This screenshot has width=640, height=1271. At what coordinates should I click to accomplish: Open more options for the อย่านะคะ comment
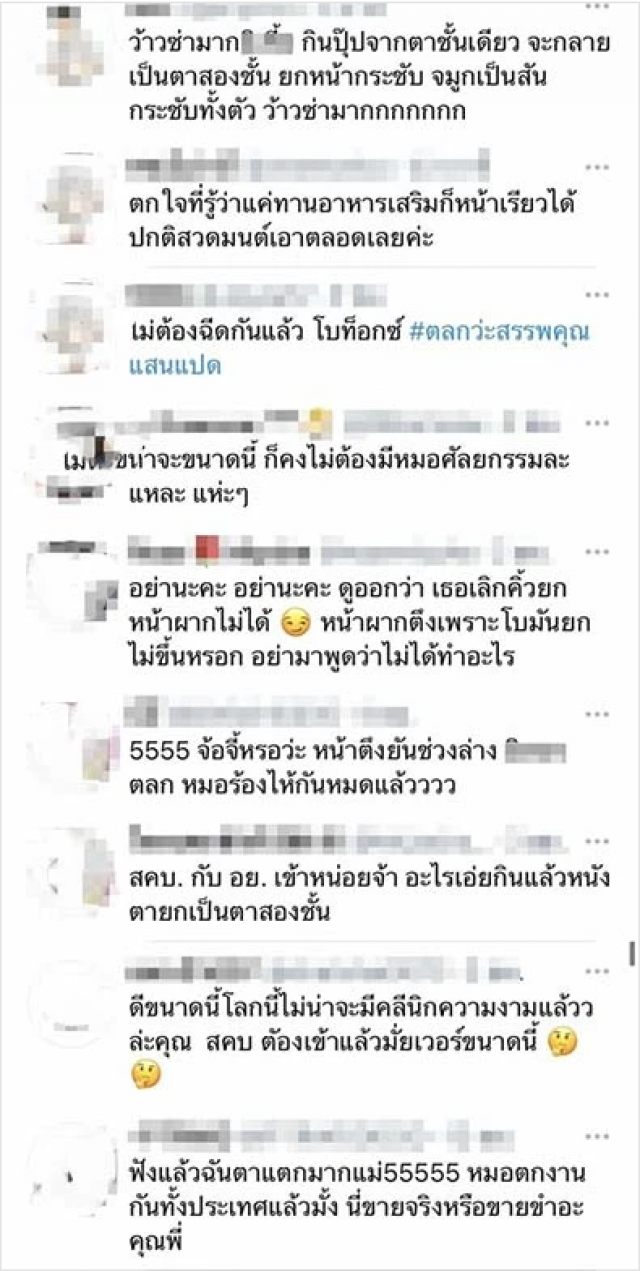(596, 551)
